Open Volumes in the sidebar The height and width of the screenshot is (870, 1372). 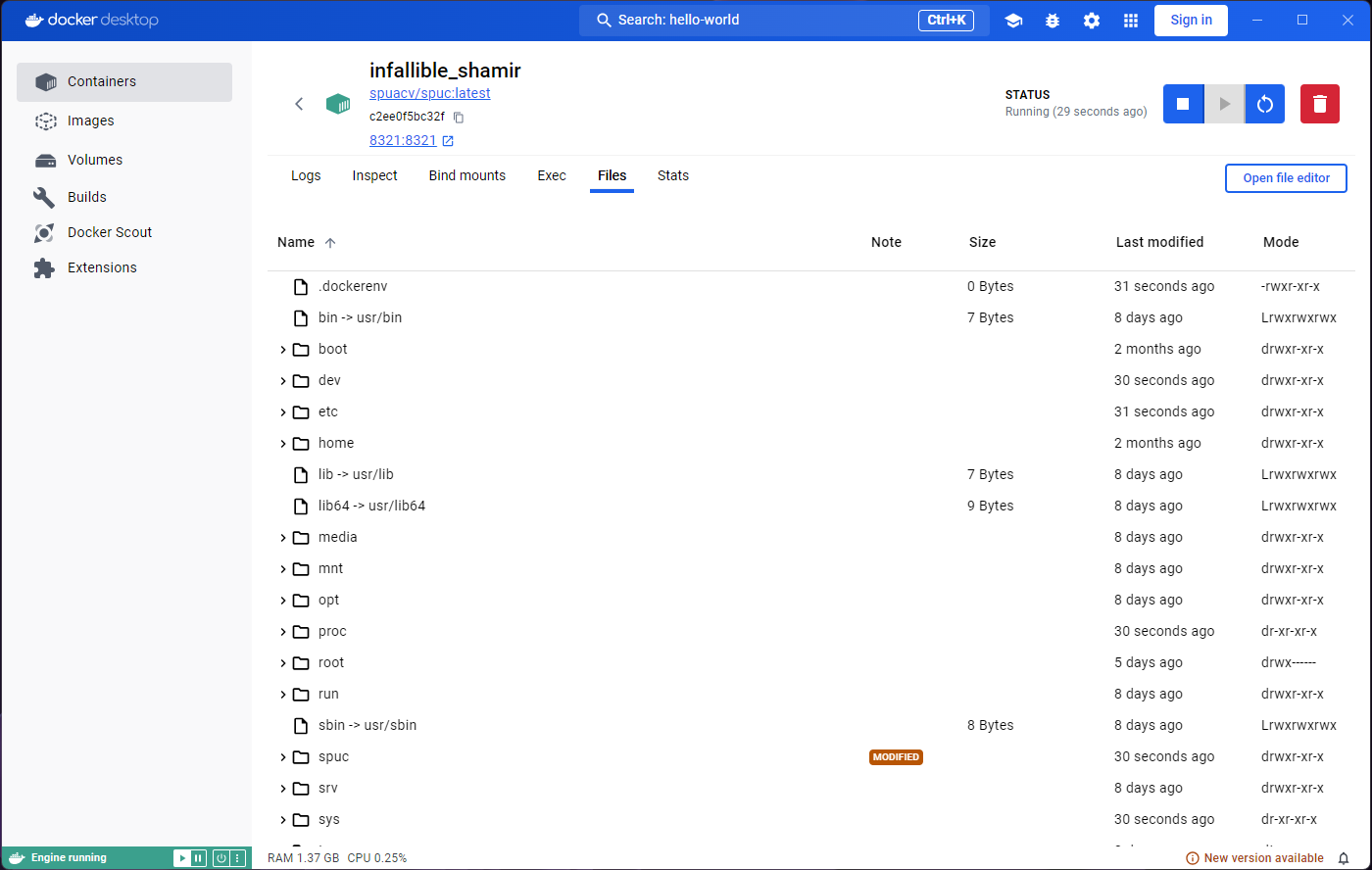coord(124,160)
